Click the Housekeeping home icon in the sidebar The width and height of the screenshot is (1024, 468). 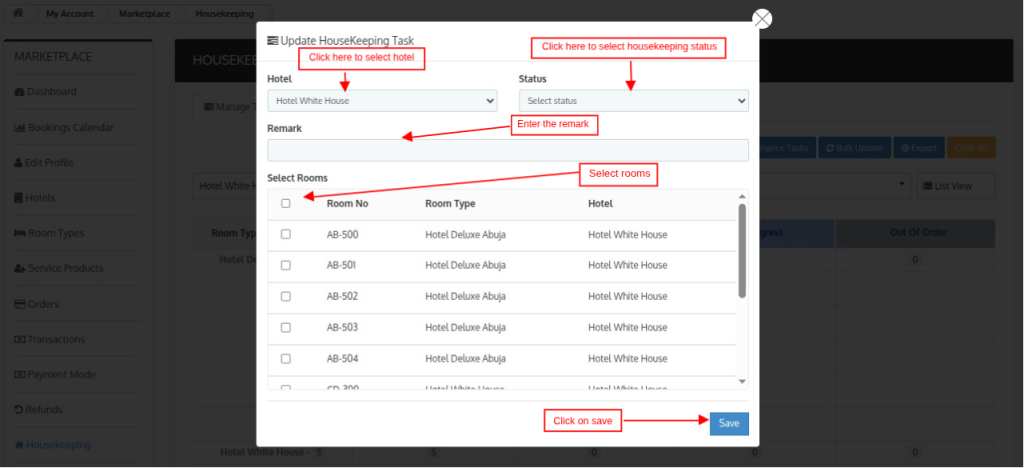click(19, 445)
